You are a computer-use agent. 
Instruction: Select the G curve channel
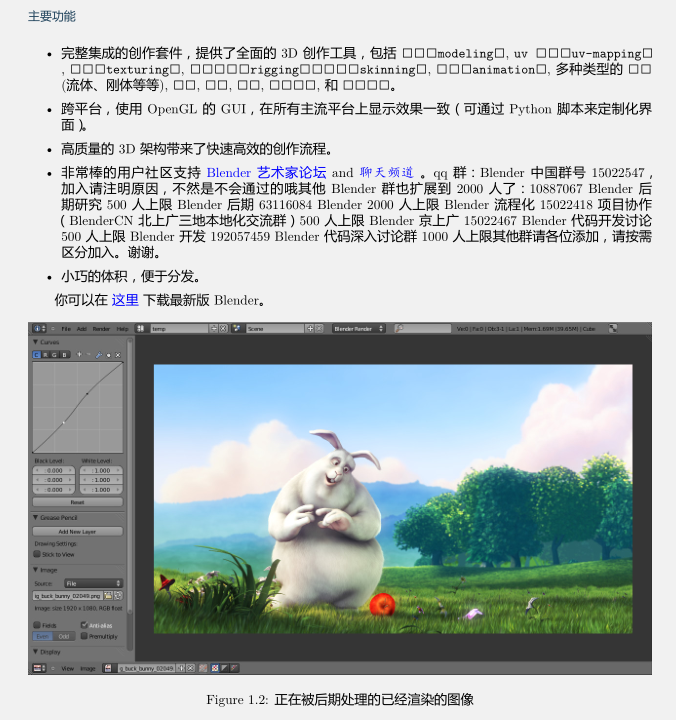(x=55, y=355)
